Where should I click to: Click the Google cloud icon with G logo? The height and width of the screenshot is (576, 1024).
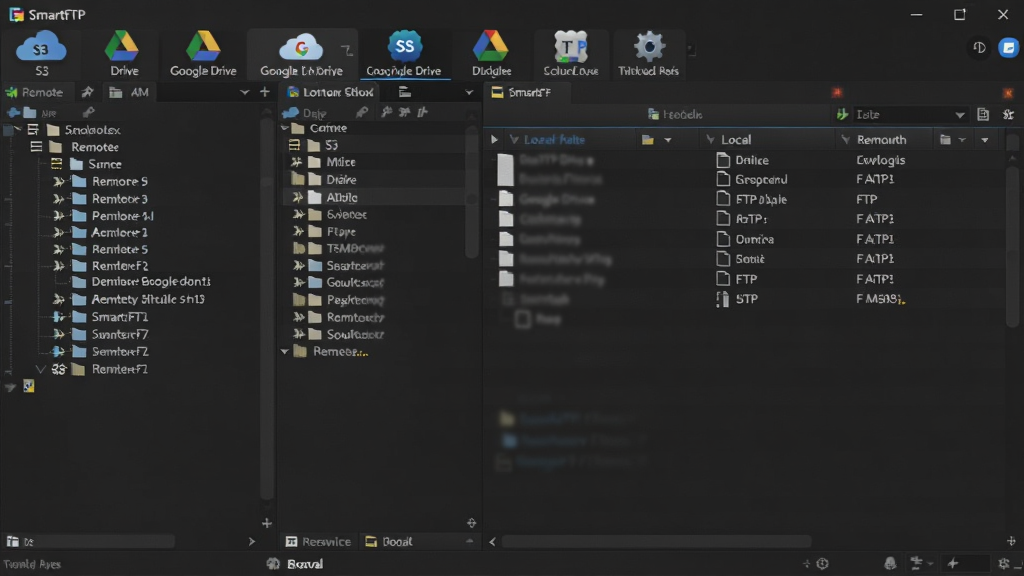pos(300,47)
